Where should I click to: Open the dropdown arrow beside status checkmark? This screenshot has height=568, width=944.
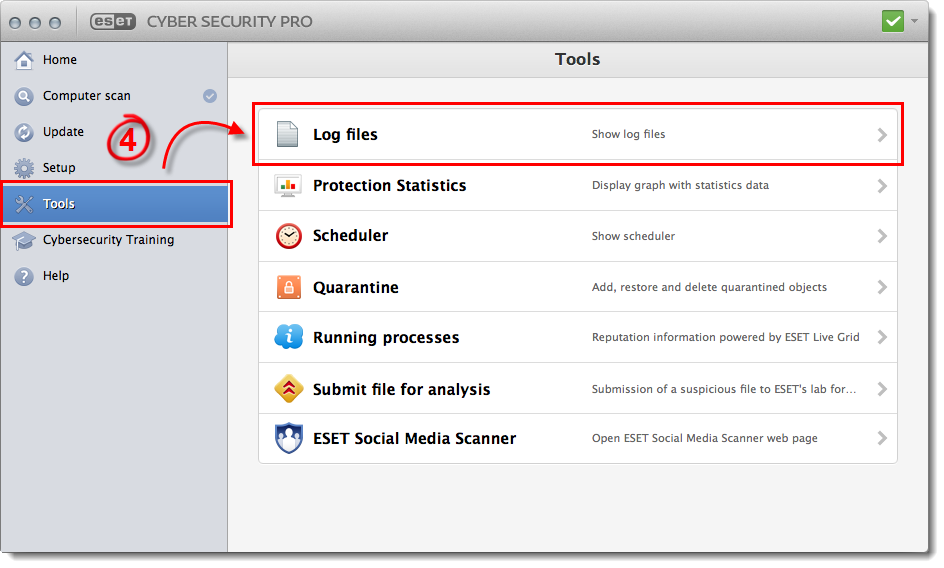914,21
